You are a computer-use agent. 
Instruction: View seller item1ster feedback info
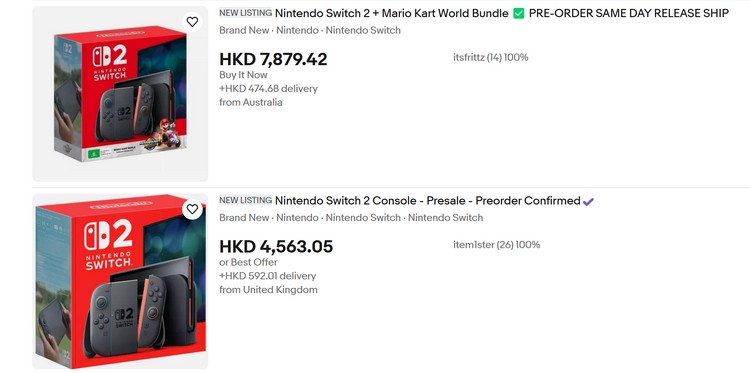(496, 245)
